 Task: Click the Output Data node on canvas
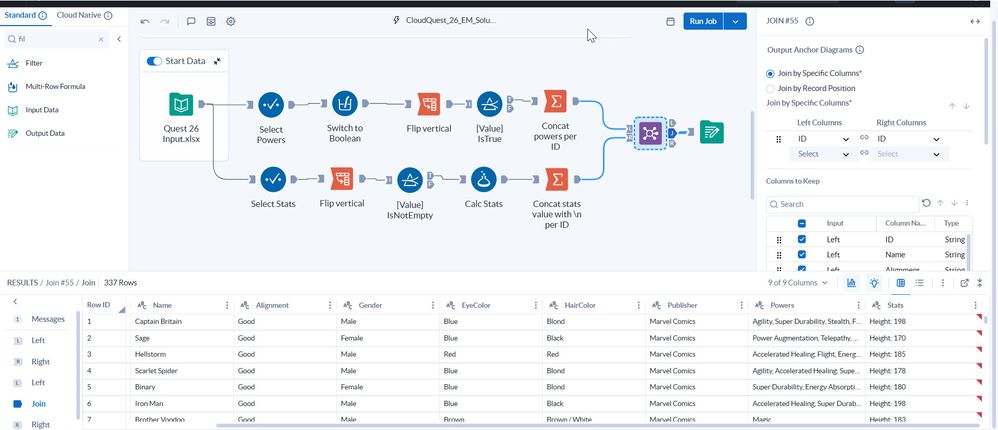712,132
